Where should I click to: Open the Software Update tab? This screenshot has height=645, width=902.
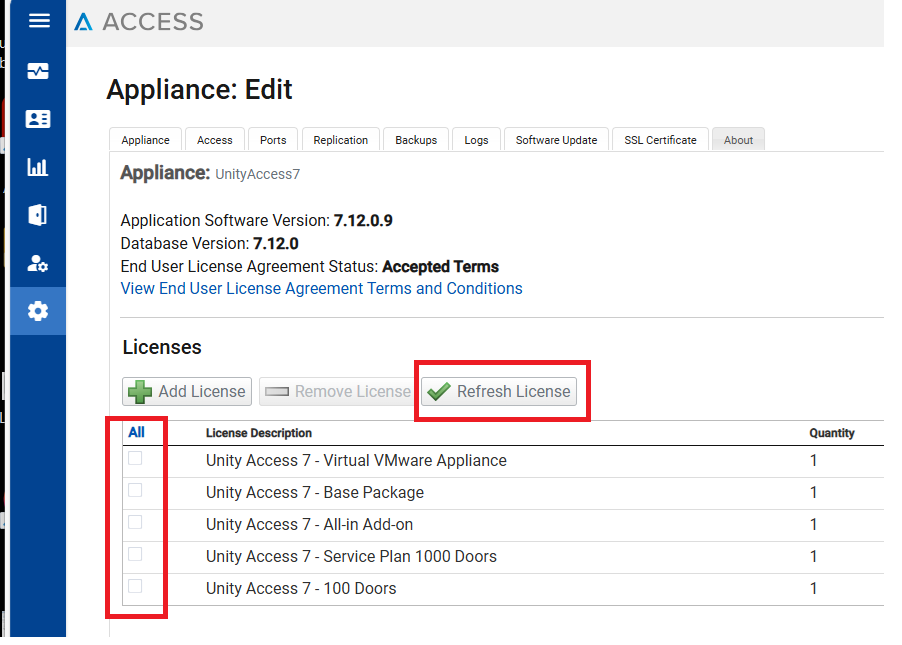click(x=556, y=140)
